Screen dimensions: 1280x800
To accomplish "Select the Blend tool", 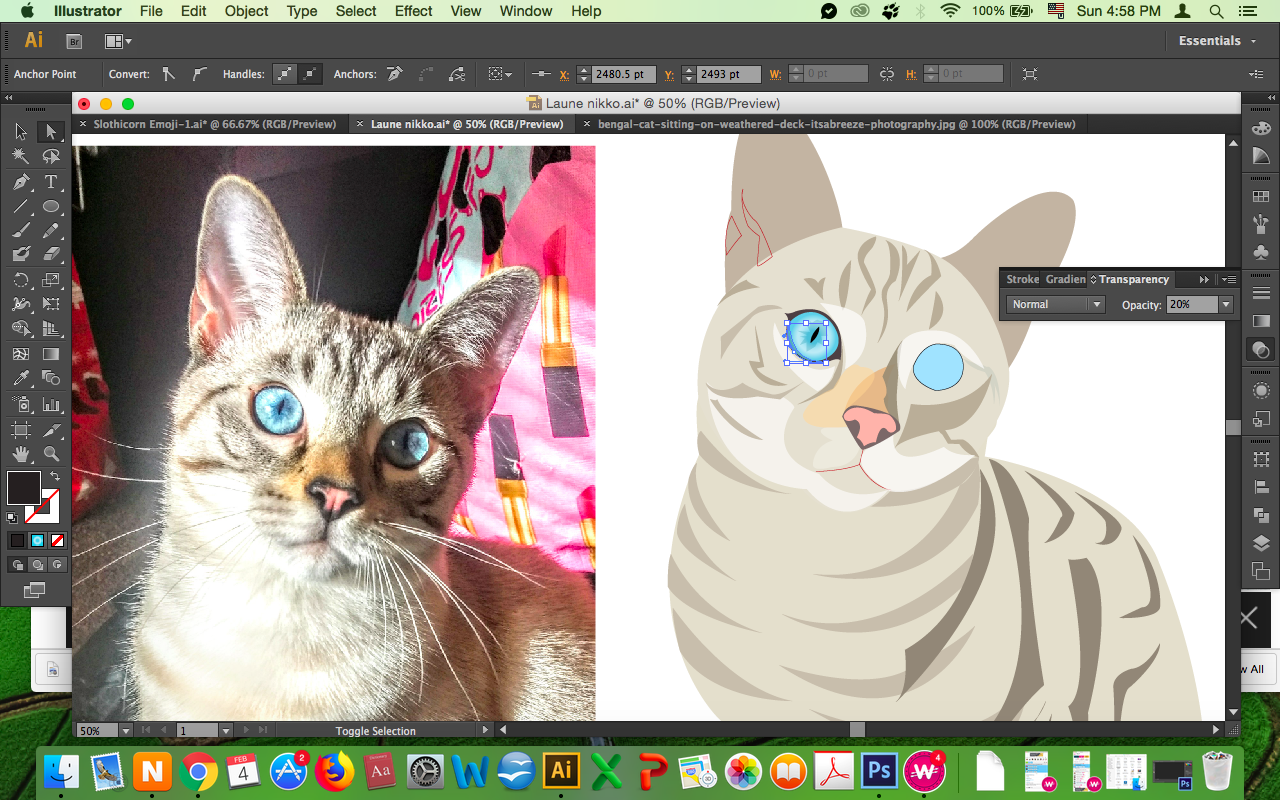I will [x=51, y=379].
